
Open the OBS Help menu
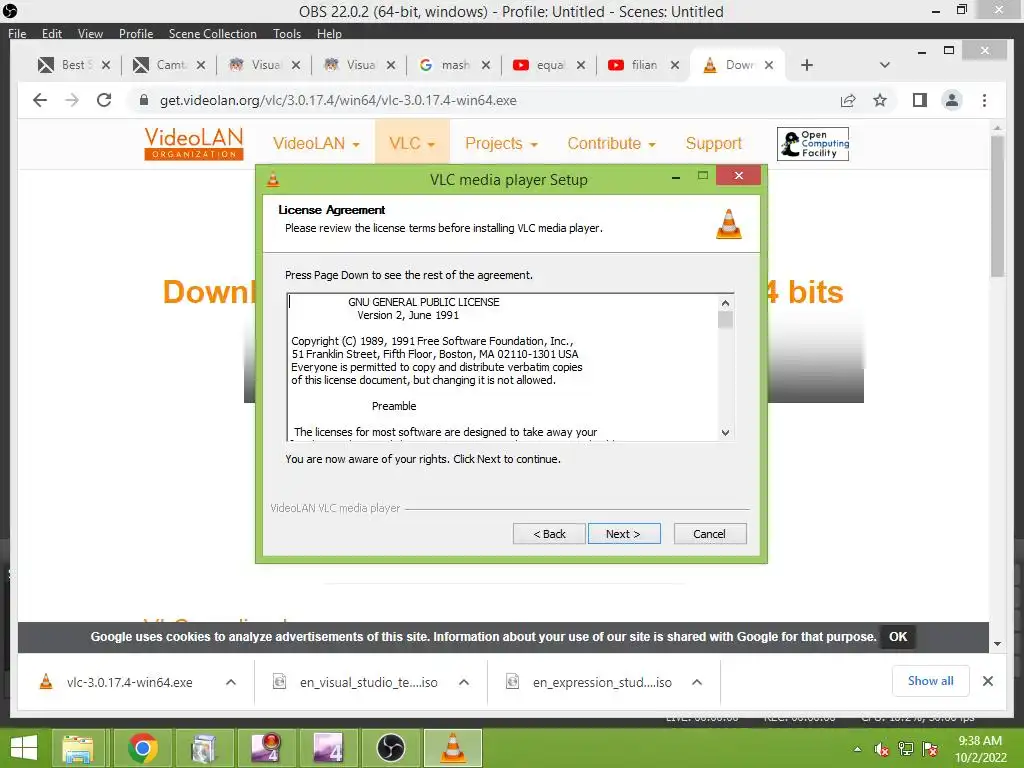coord(329,33)
